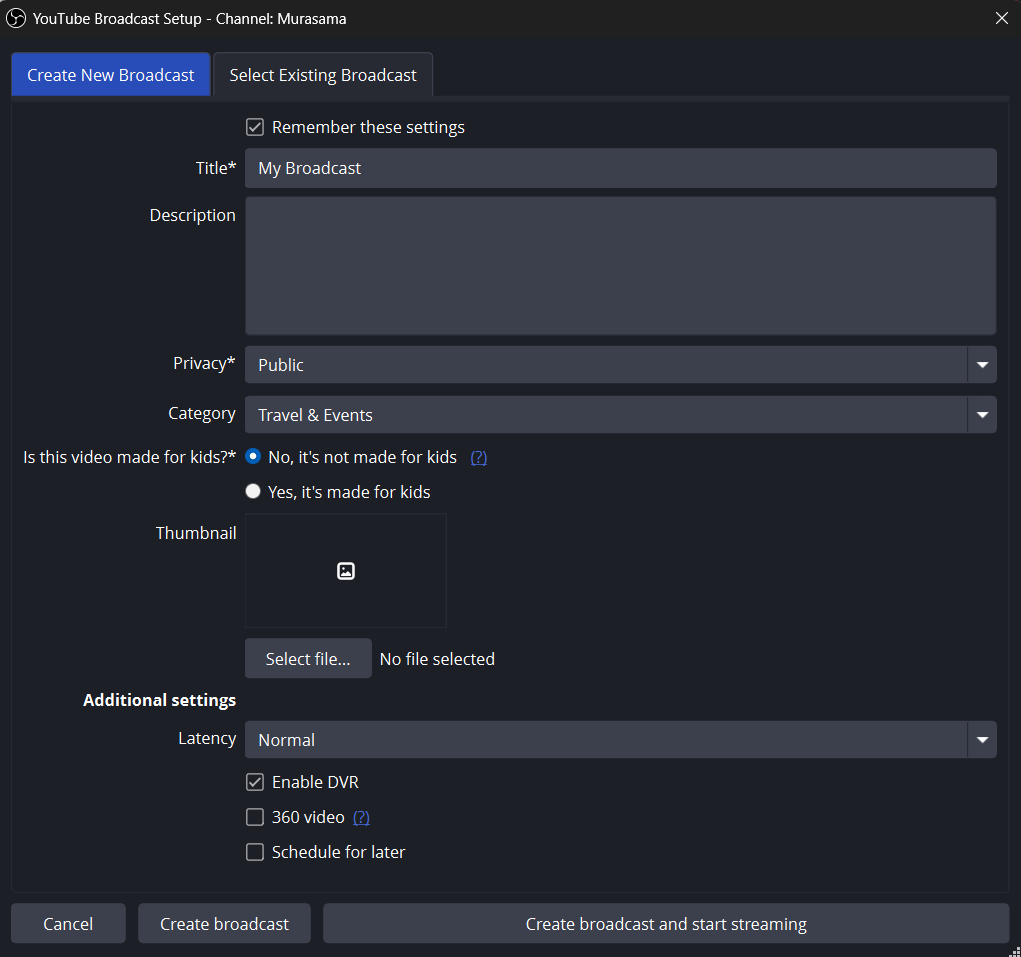
Task: Click into the Title field with My Broadcast
Action: [620, 168]
